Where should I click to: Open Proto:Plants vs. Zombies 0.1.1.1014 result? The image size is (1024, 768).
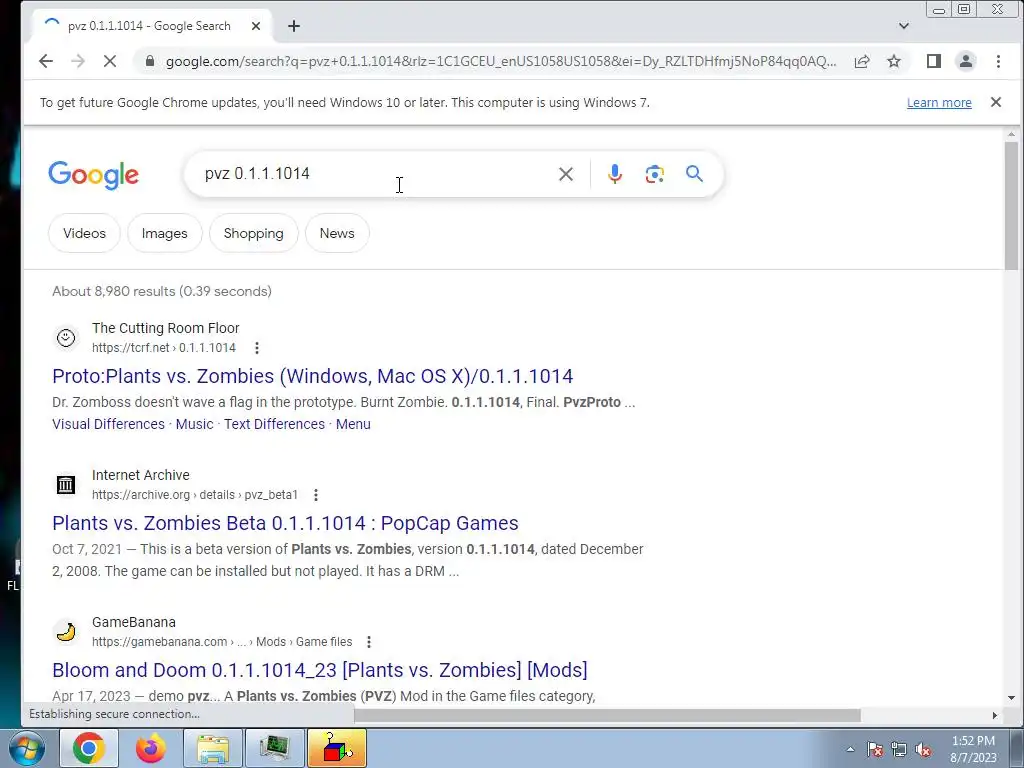tap(313, 376)
